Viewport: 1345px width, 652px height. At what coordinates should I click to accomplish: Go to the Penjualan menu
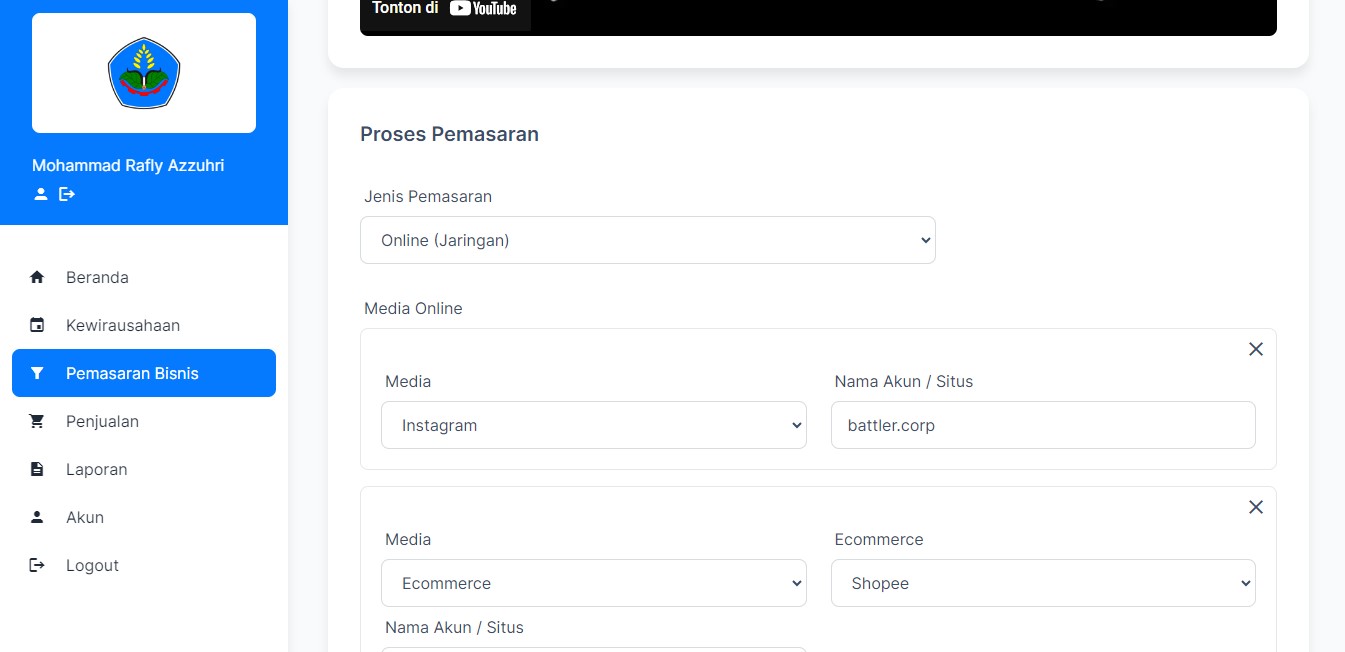[x=102, y=421]
